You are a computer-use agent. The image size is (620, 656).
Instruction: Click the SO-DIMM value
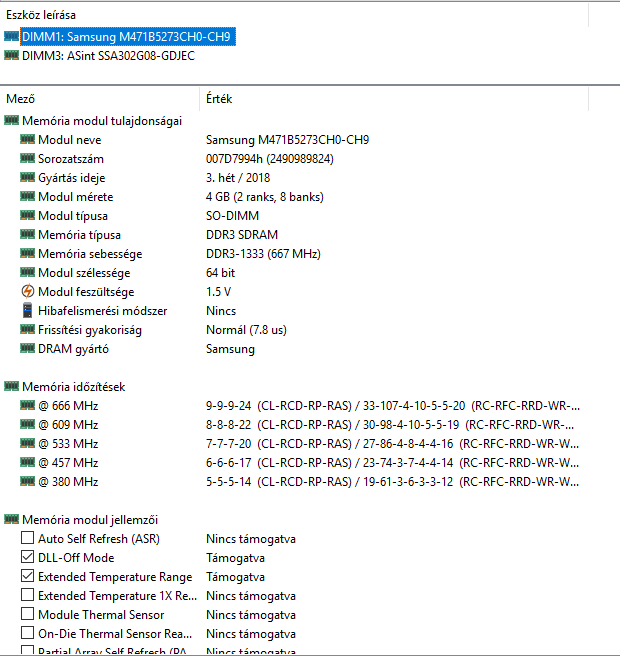(x=233, y=216)
